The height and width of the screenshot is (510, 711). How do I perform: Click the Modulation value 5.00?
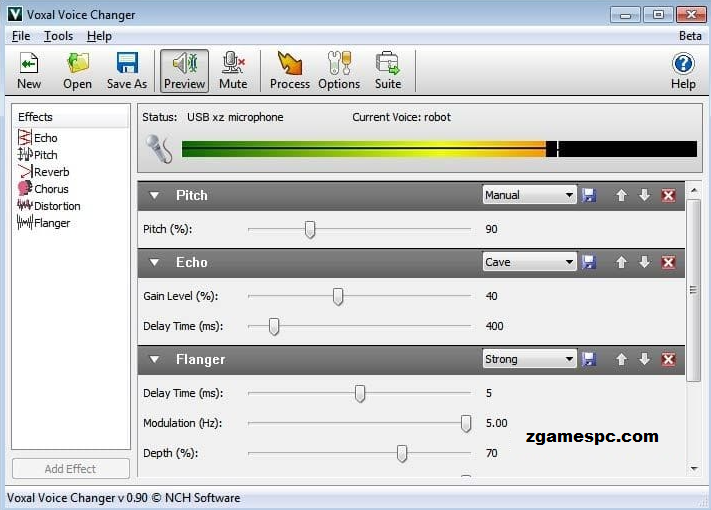(x=497, y=423)
